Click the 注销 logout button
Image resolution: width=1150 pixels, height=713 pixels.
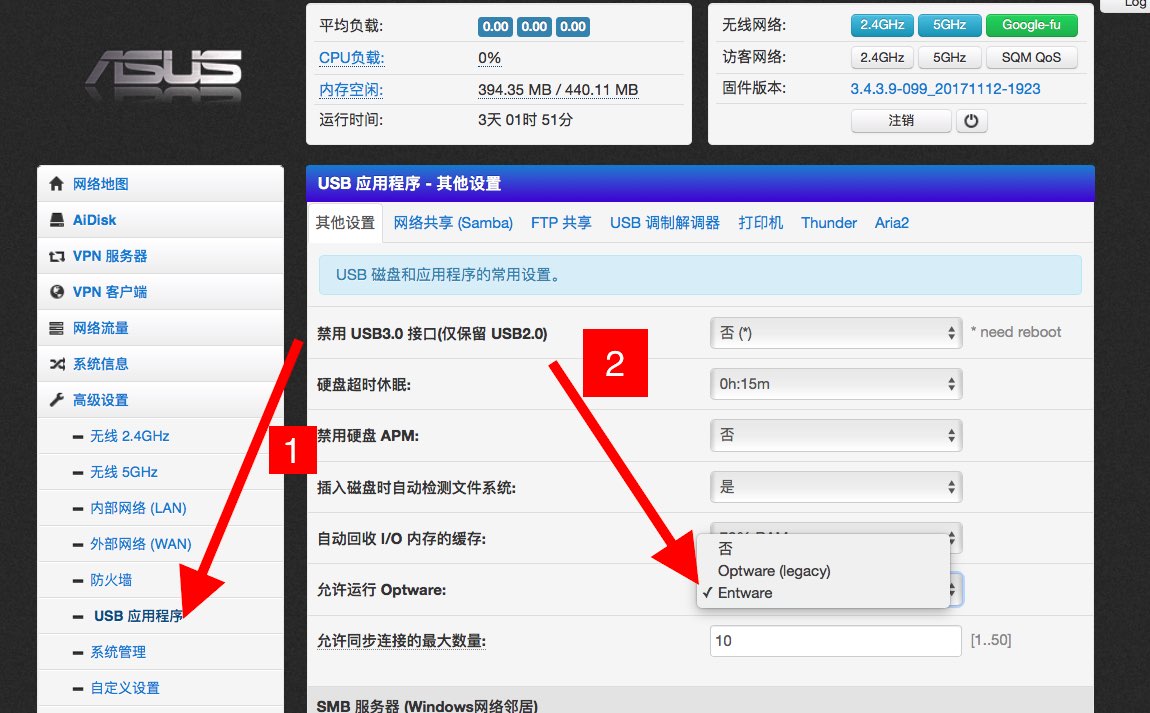tap(901, 120)
